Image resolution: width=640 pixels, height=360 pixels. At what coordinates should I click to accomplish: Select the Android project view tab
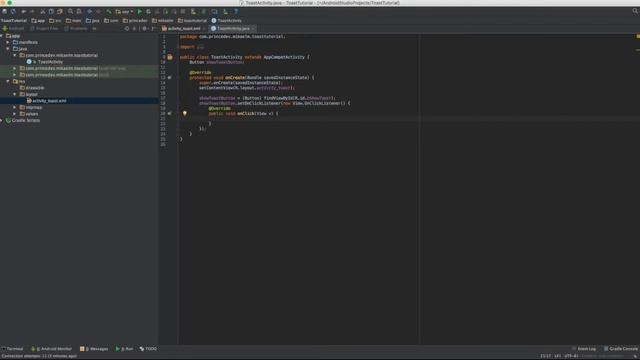pyautogui.click(x=13, y=29)
